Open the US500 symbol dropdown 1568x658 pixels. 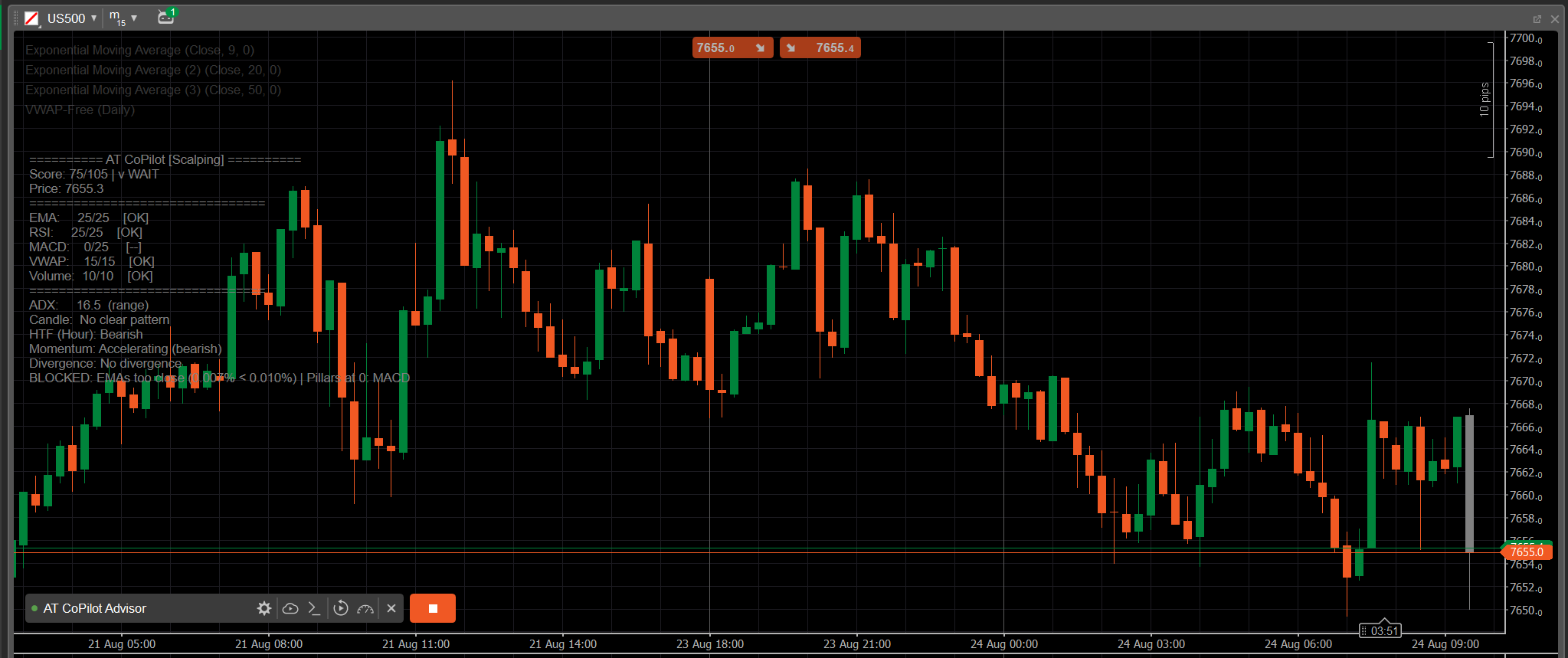pyautogui.click(x=72, y=18)
